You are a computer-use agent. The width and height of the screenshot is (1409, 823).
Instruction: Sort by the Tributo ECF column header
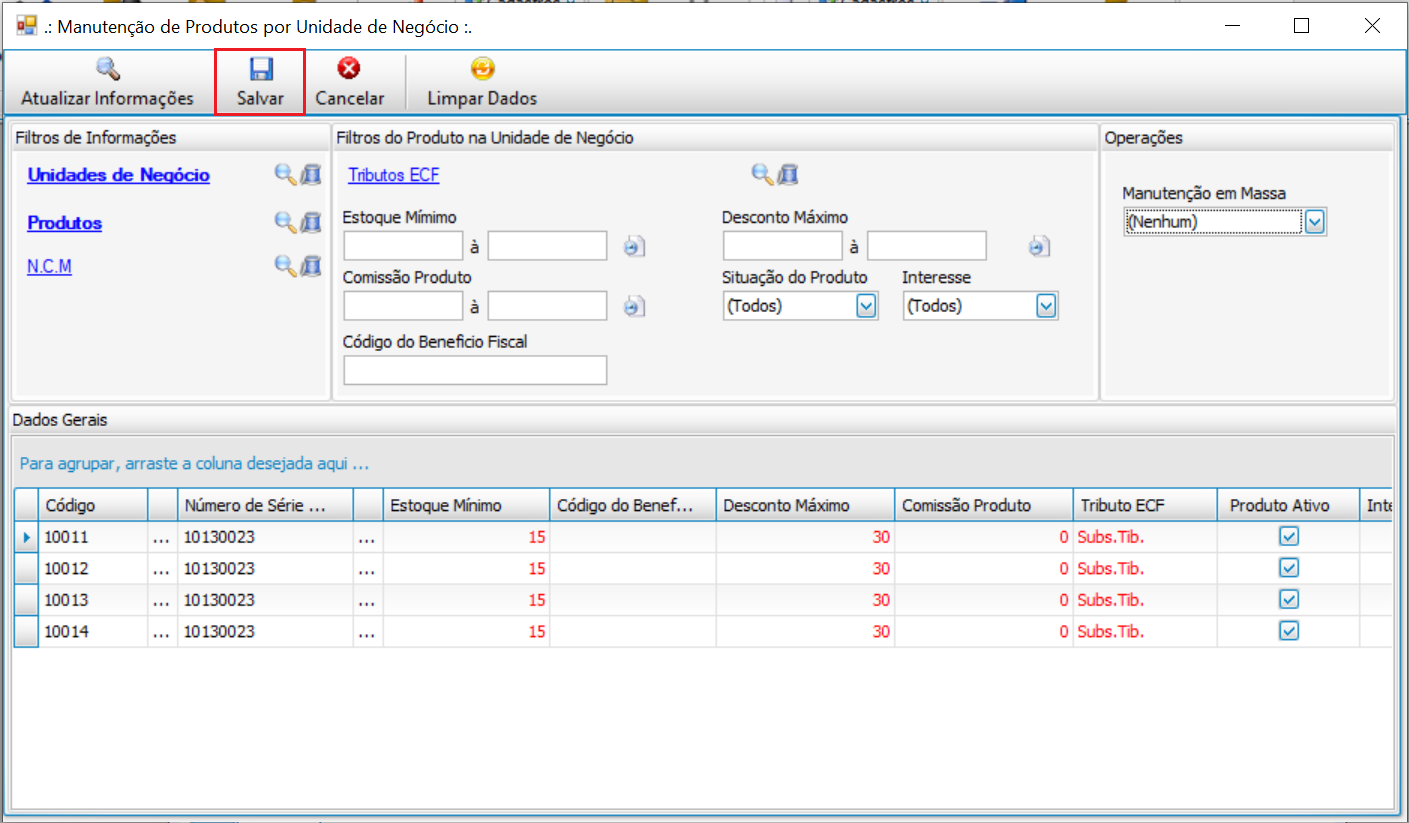(1145, 505)
